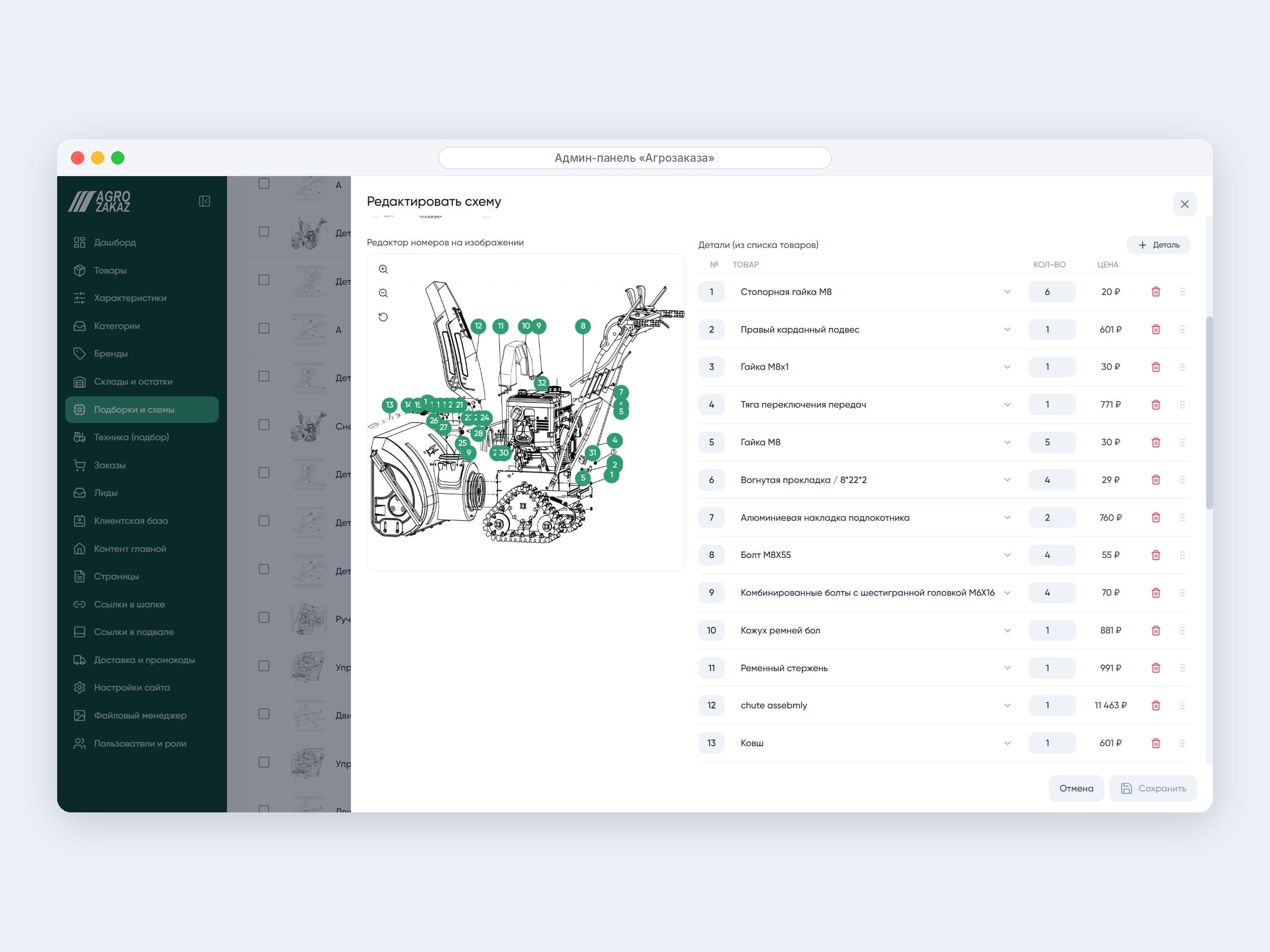Screen dimensions: 1270x952
Task: Delete the Стопорная гайка M8 row
Action: (1156, 291)
